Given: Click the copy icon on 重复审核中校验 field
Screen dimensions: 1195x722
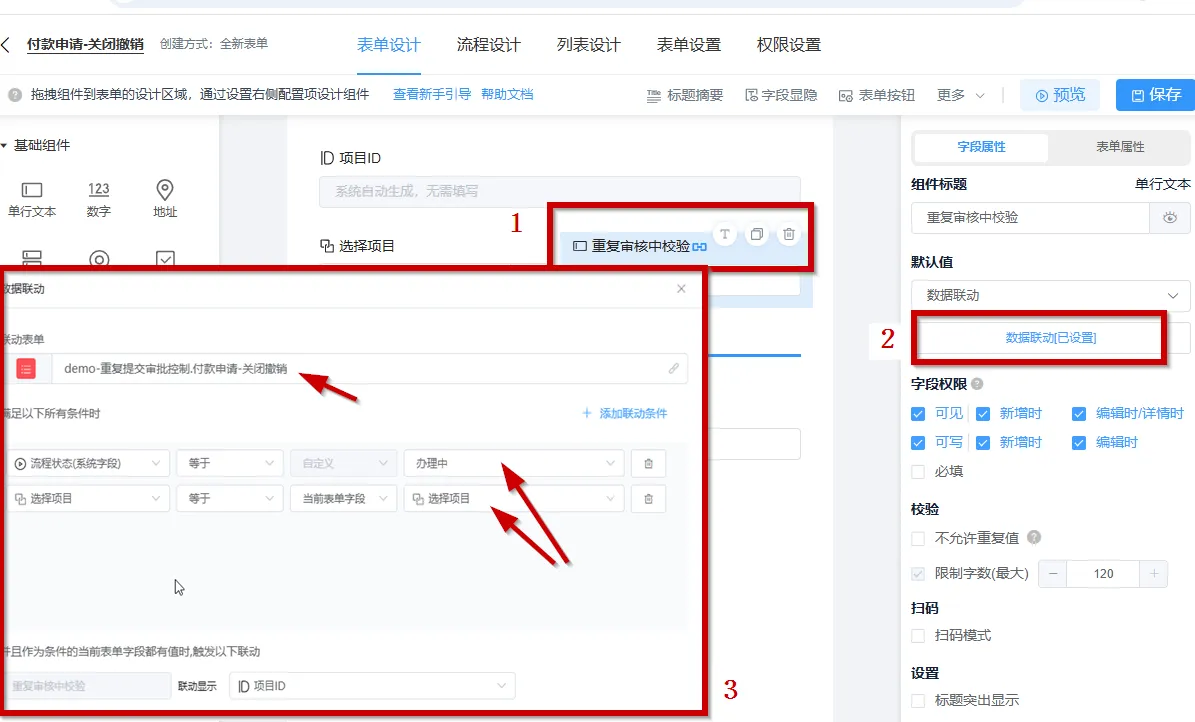Looking at the screenshot, I should 757,234.
